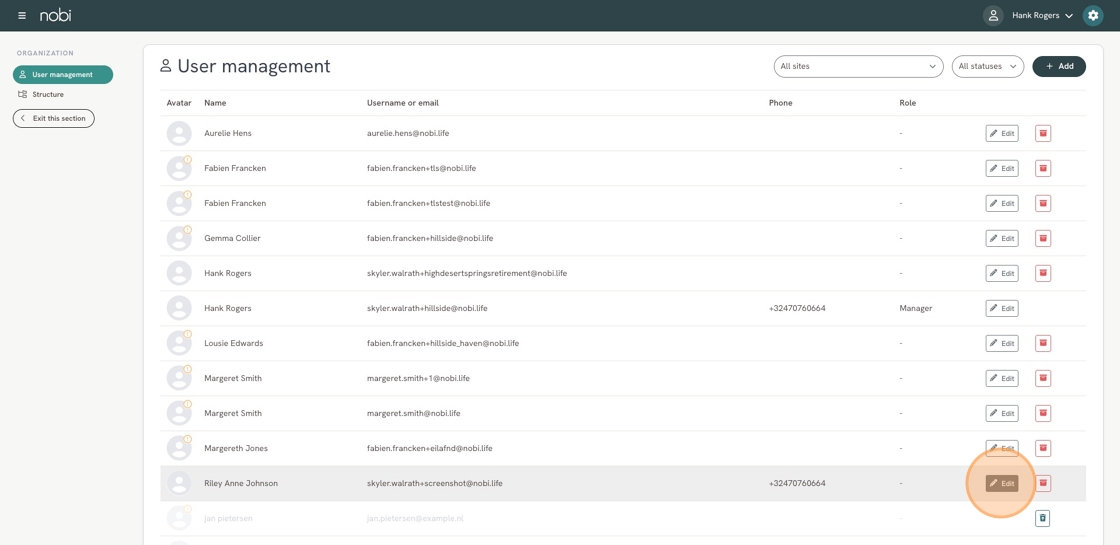Click the settings gear icon

[1093, 16]
